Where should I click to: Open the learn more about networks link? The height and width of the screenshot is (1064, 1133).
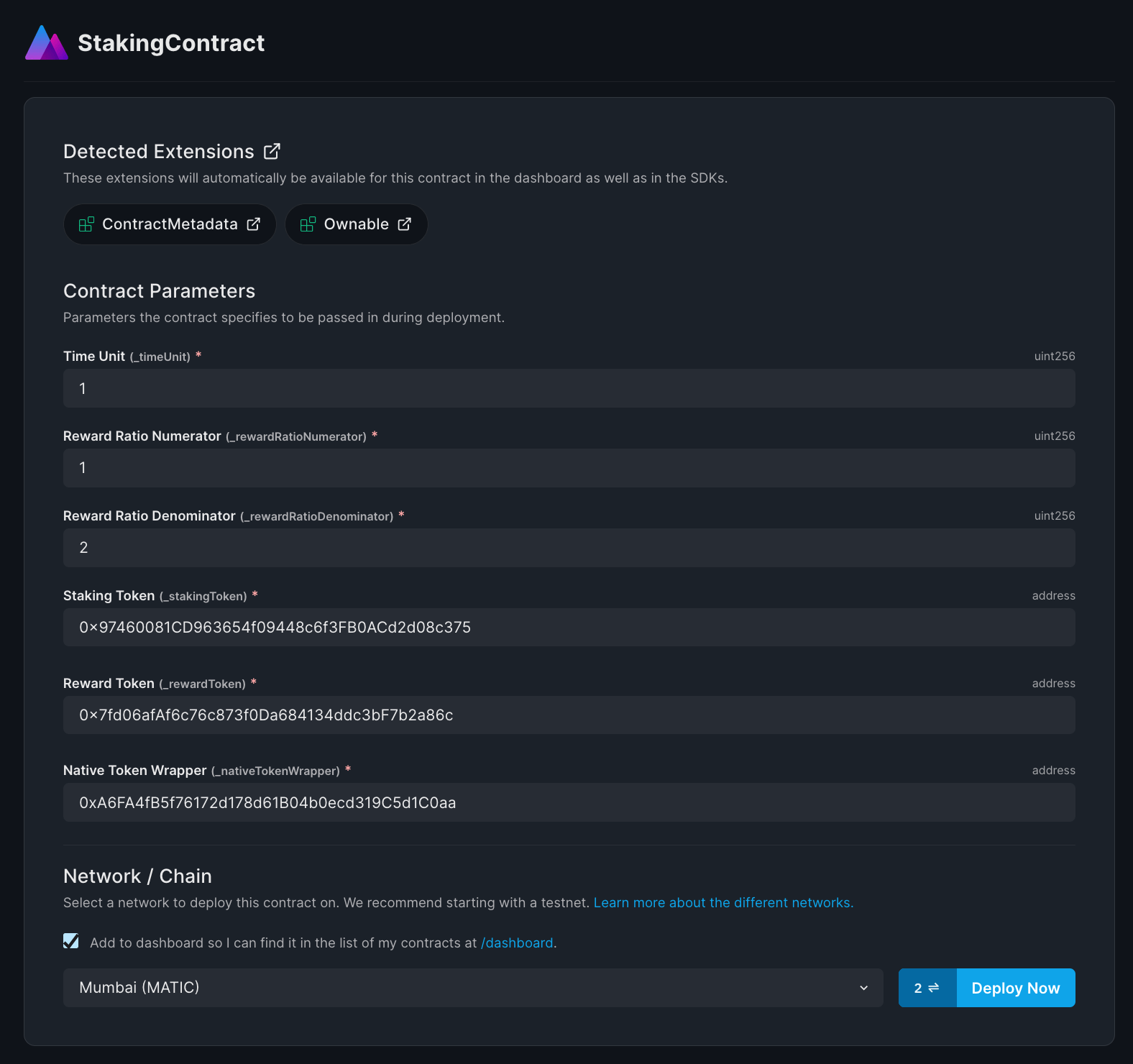pos(723,902)
